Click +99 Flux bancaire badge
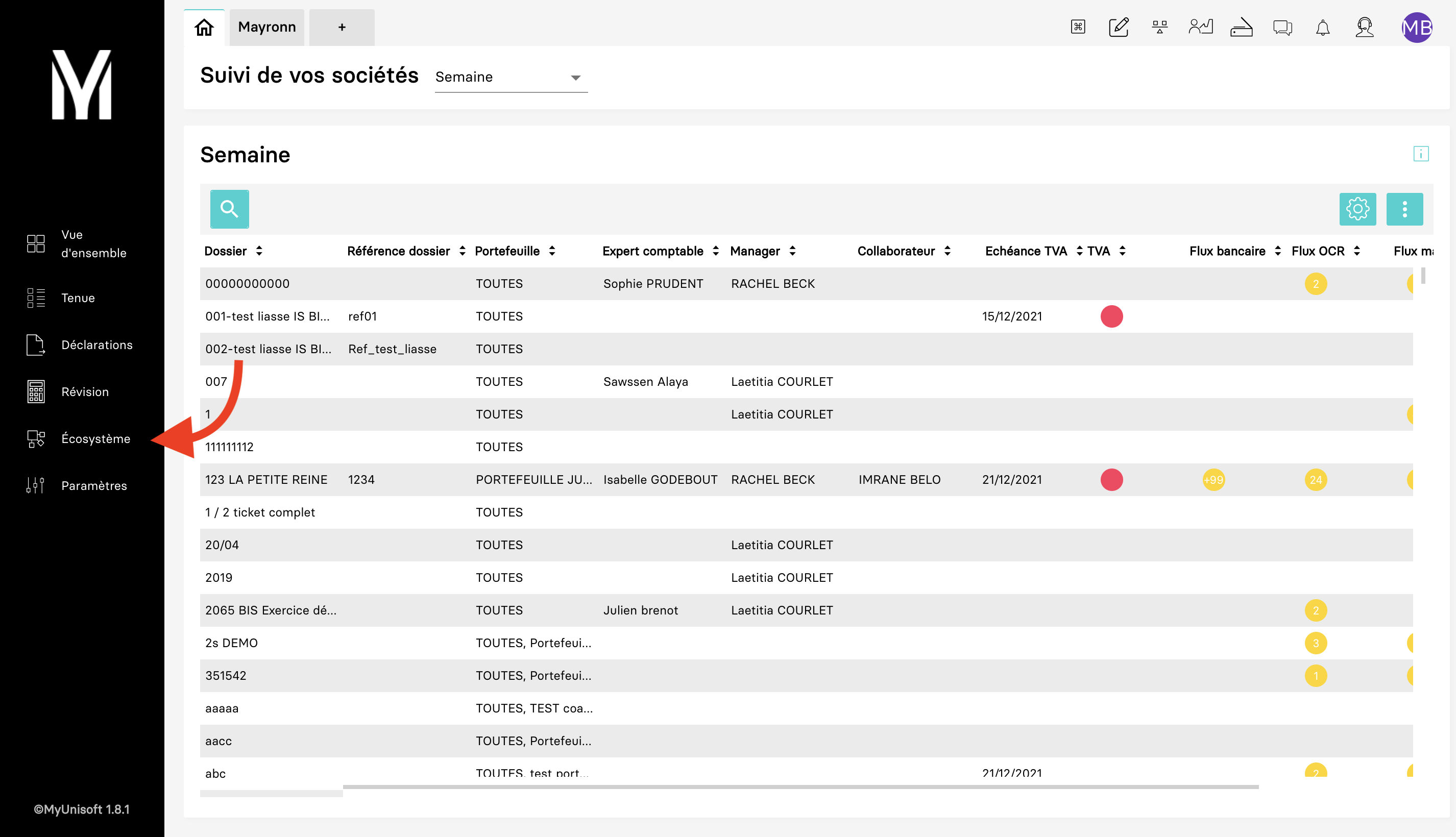1456x837 pixels. (1214, 479)
